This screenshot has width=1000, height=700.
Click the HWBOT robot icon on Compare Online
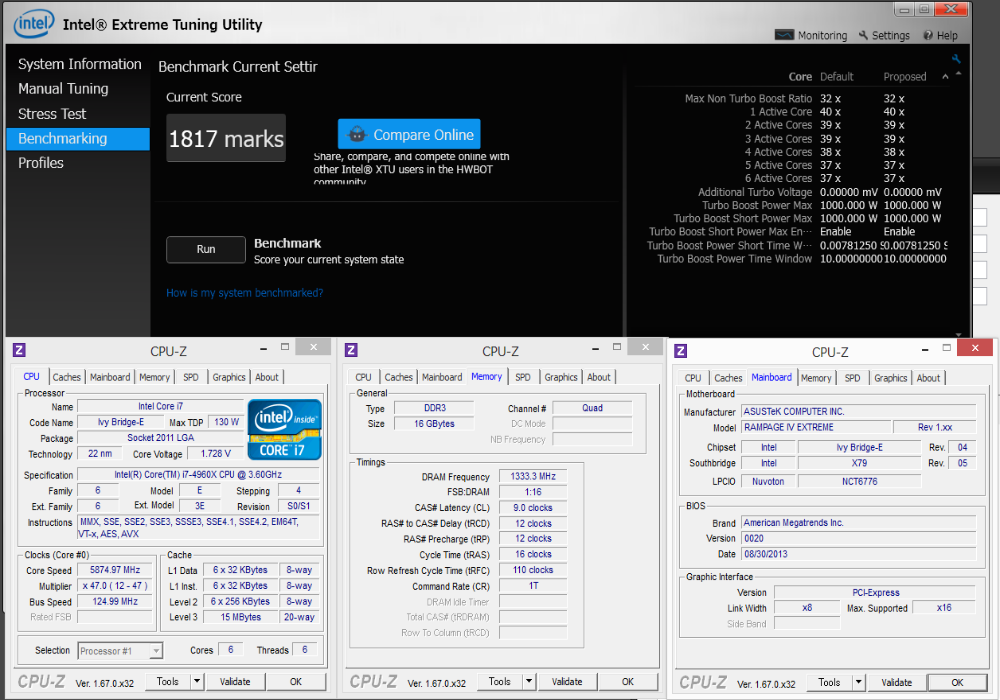[x=357, y=135]
